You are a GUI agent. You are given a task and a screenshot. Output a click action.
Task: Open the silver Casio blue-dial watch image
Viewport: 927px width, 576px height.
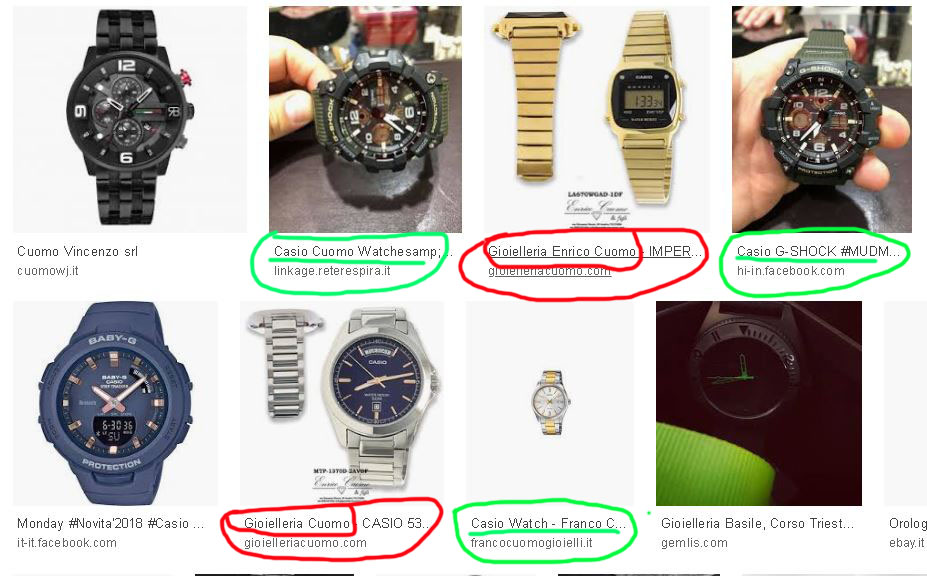click(x=342, y=403)
